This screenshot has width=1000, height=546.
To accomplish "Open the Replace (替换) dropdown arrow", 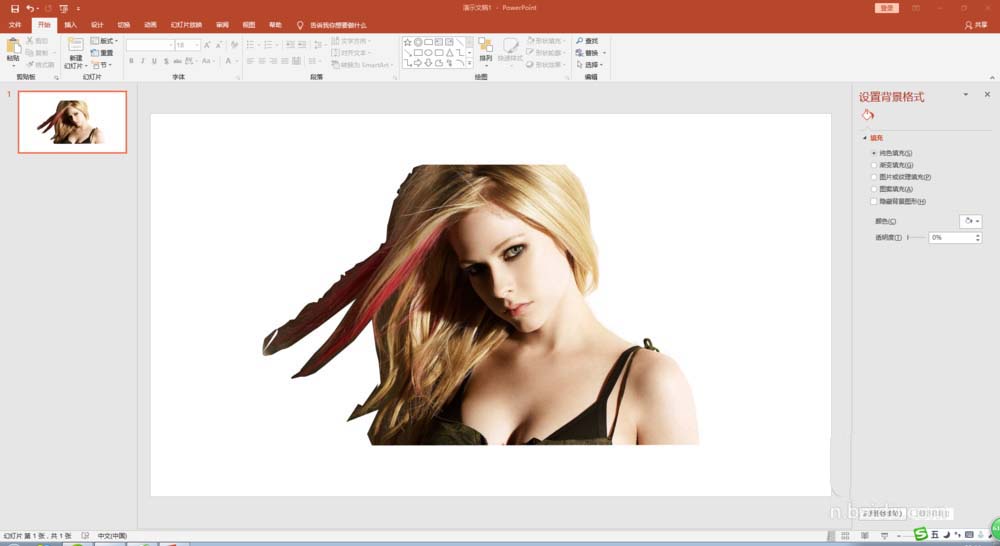I will coord(605,53).
